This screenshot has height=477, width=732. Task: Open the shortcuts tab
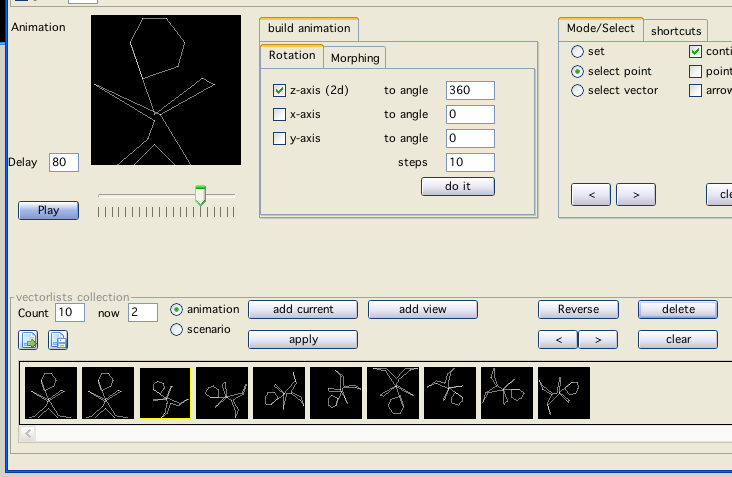point(677,31)
